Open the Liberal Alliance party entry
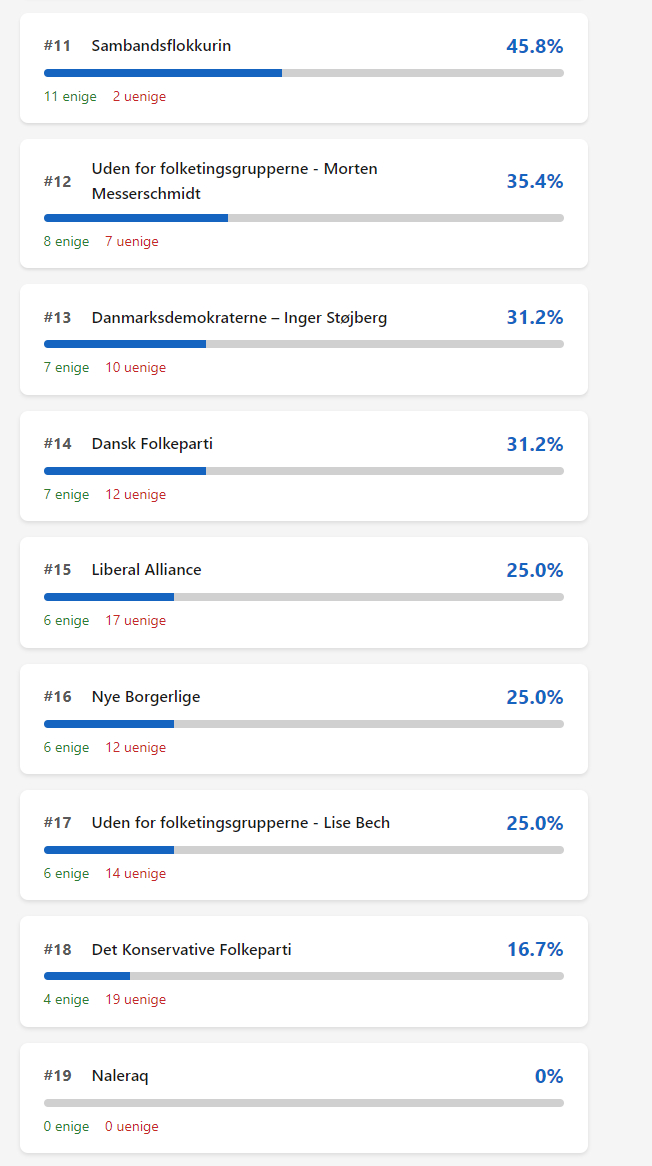Image resolution: width=652 pixels, height=1166 pixels. point(146,570)
